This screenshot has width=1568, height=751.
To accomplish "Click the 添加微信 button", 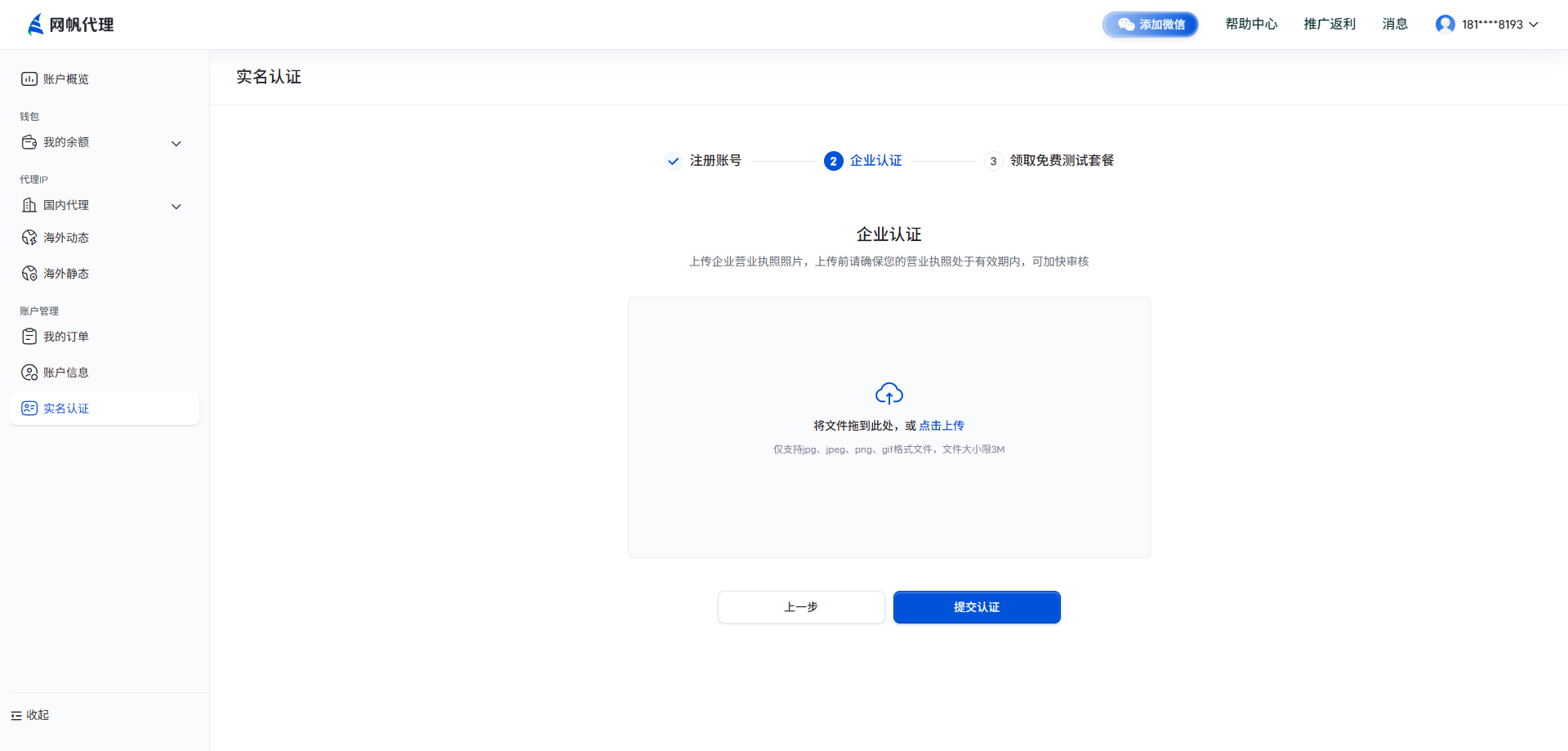I will point(1151,25).
